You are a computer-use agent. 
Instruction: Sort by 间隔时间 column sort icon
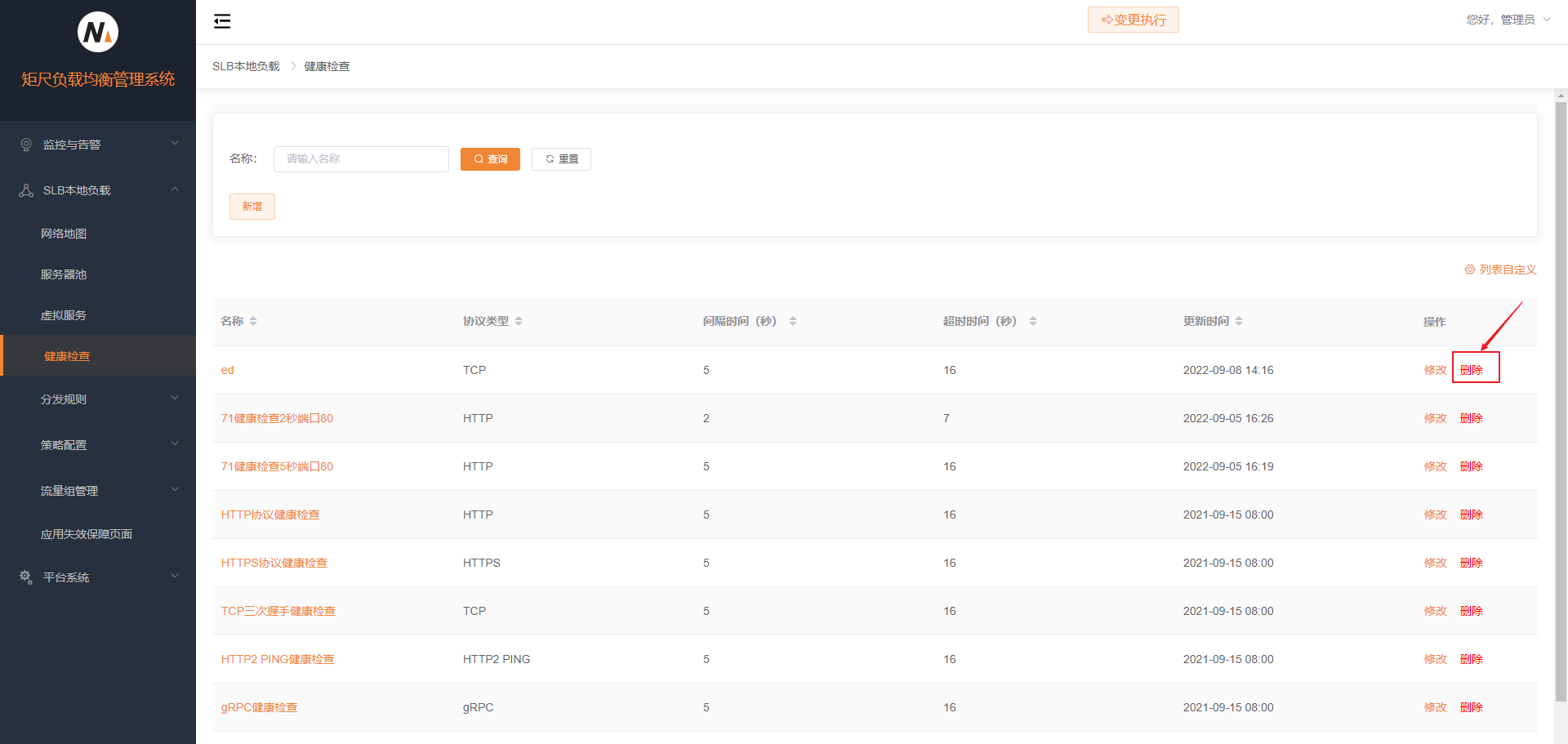[x=793, y=321]
